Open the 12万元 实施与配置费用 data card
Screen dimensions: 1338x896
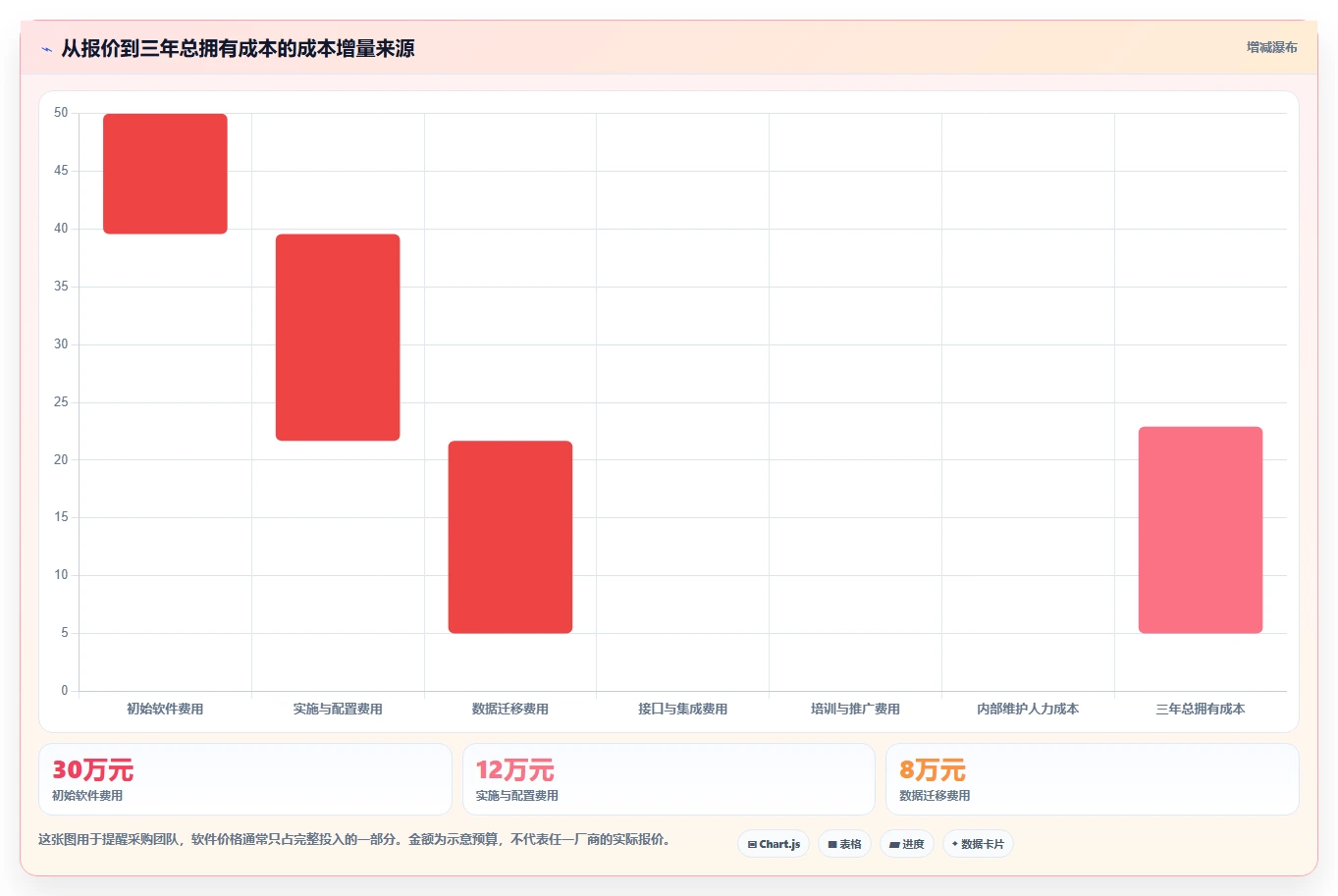[669, 779]
